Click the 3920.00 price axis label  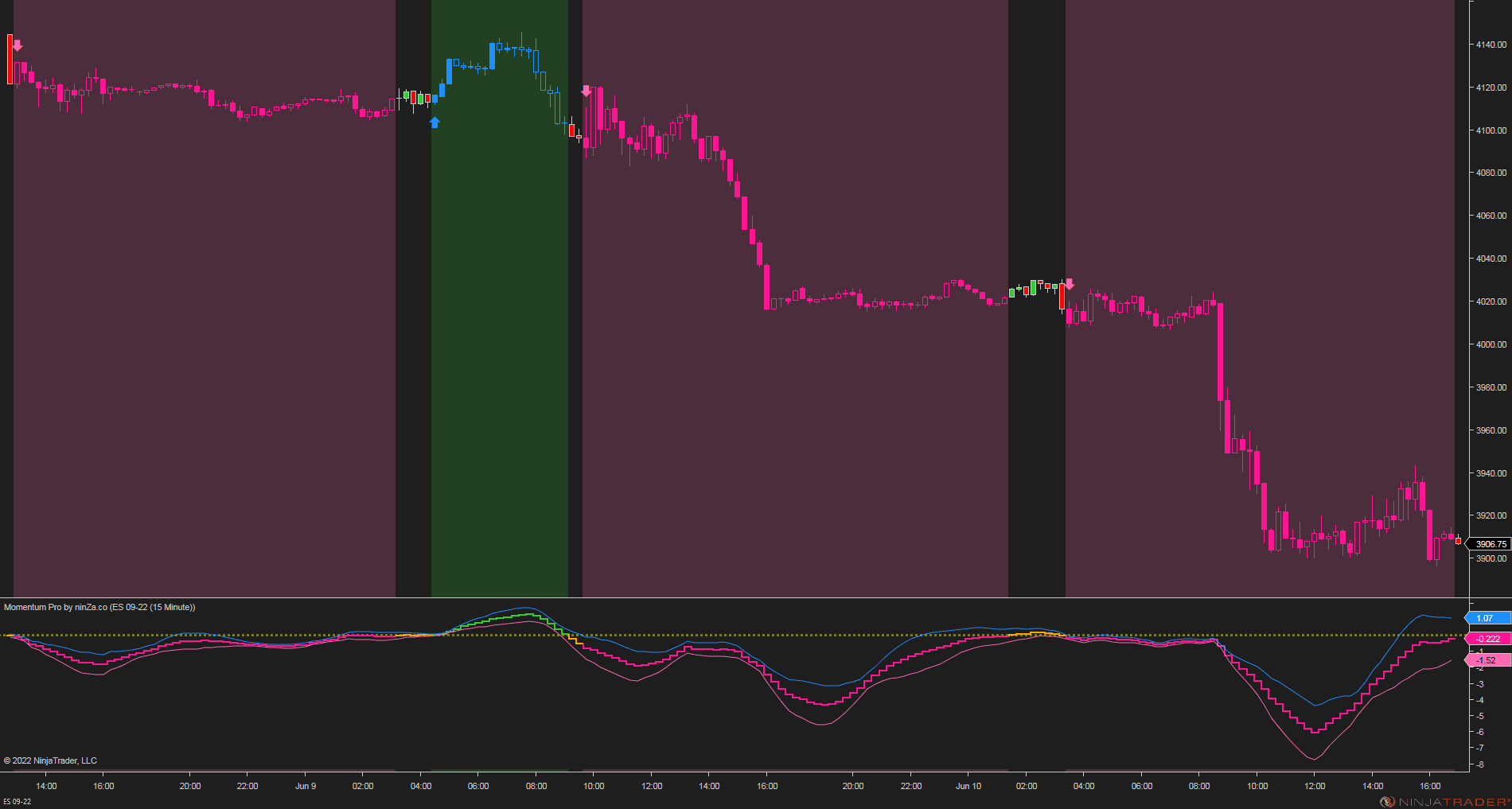click(x=1491, y=515)
